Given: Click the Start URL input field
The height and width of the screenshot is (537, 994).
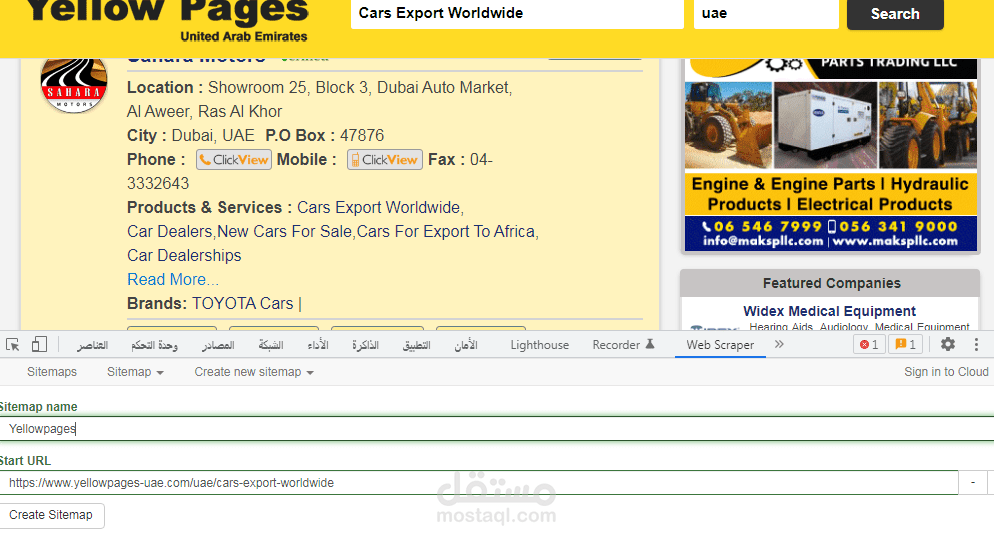Looking at the screenshot, I should pos(479,483).
